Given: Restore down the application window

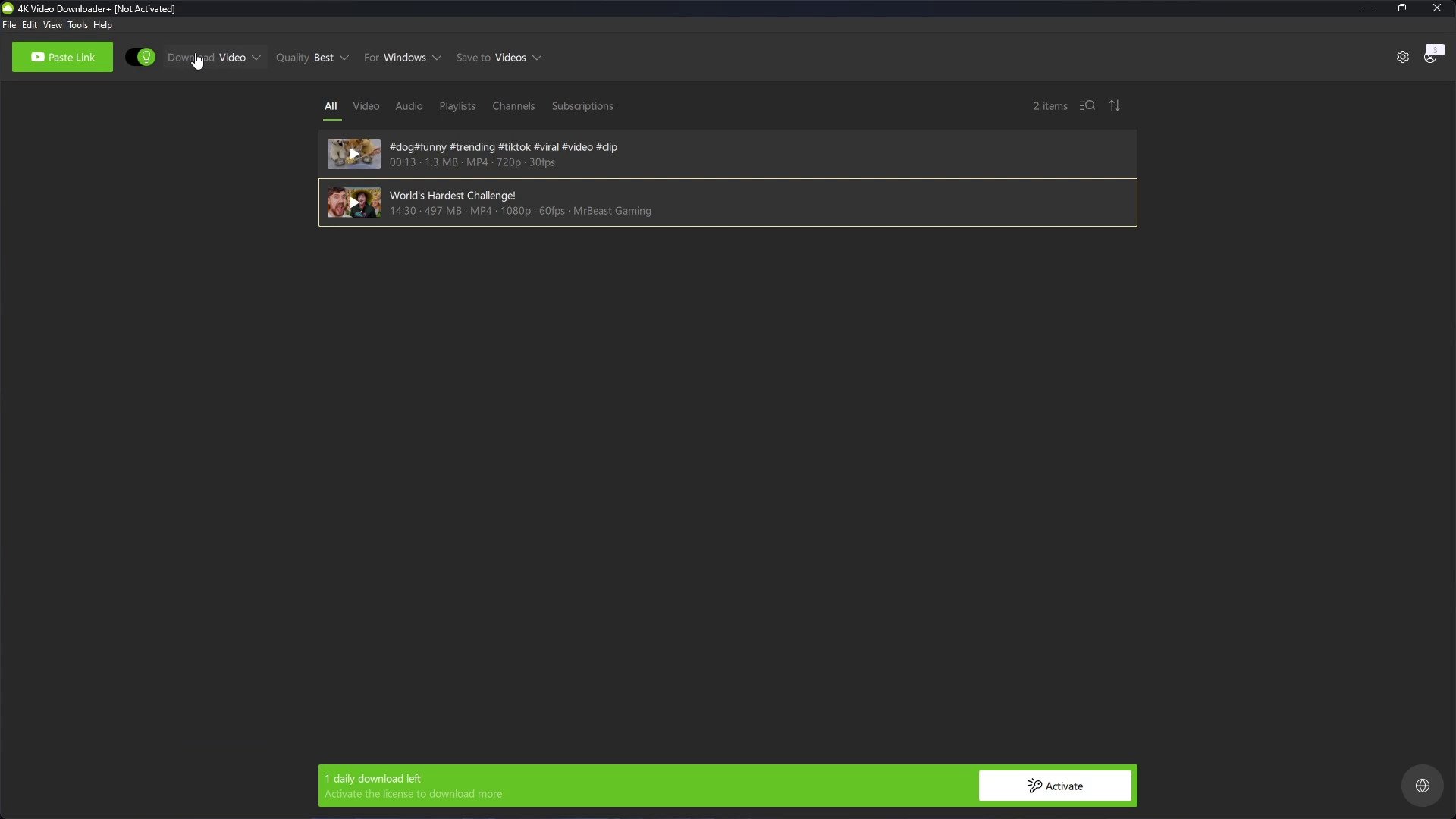Looking at the screenshot, I should coord(1402,8).
